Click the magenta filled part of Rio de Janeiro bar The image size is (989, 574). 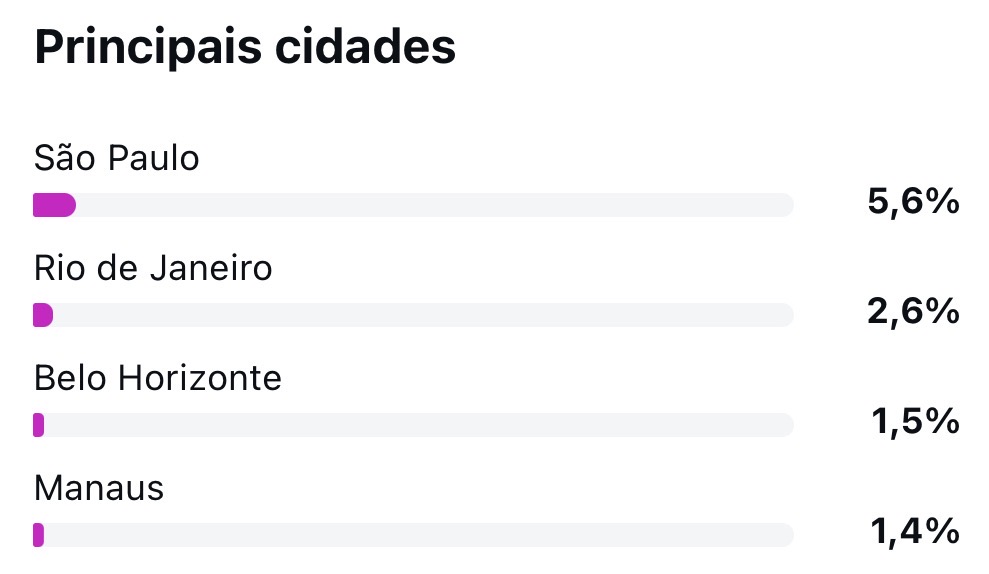(x=43, y=315)
